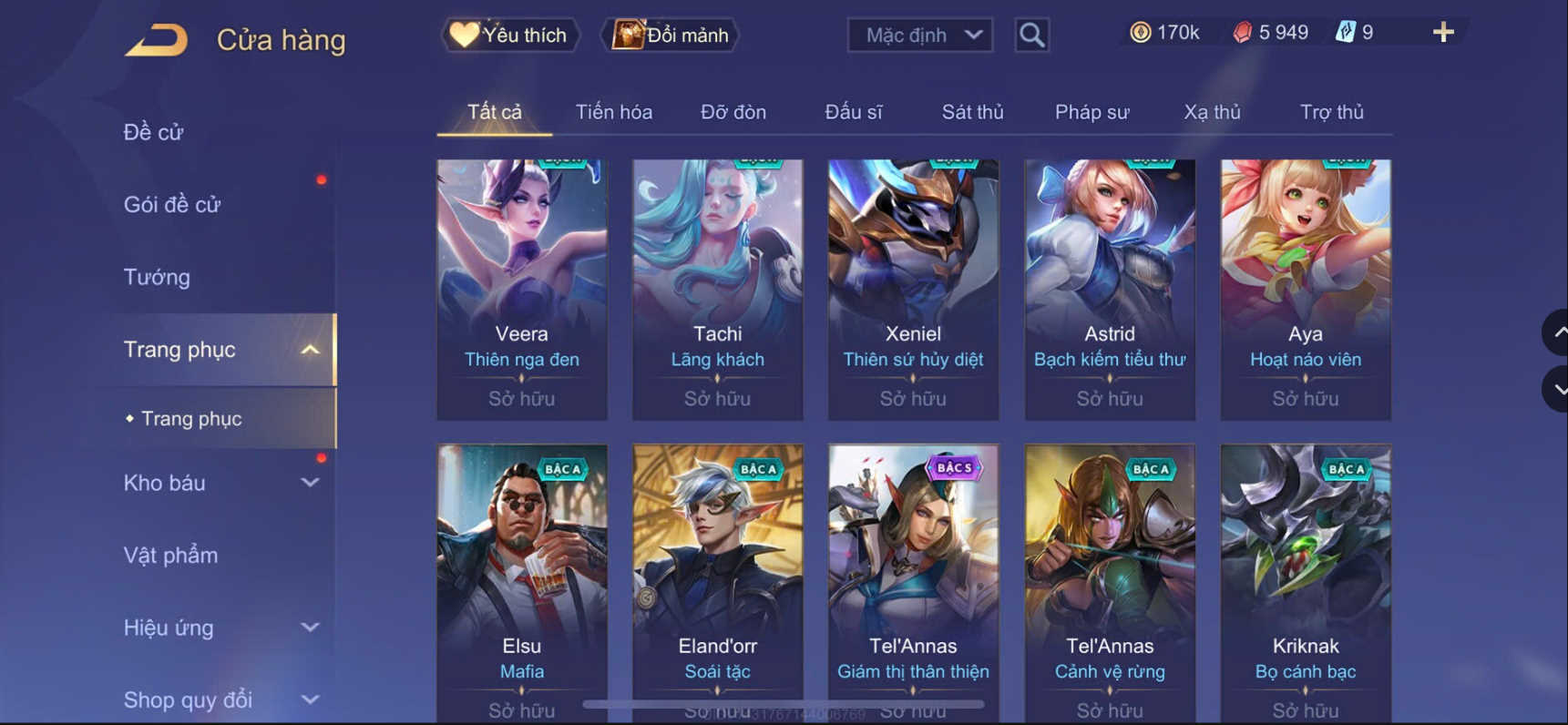
Task: Switch to the Sát thủ tab
Action: click(972, 112)
